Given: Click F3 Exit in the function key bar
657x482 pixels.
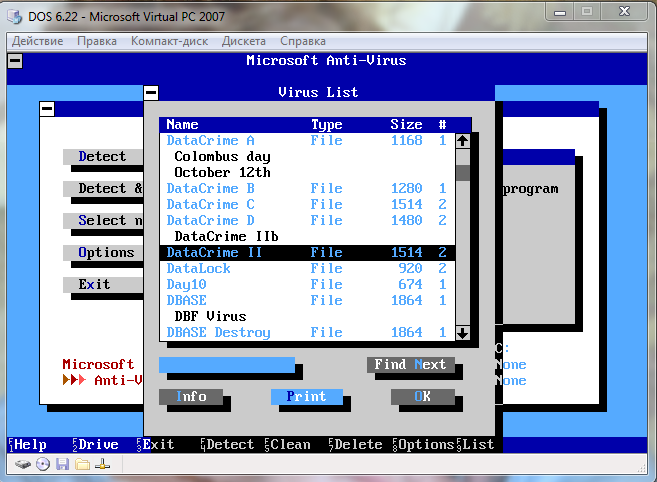Looking at the screenshot, I should tap(155, 445).
